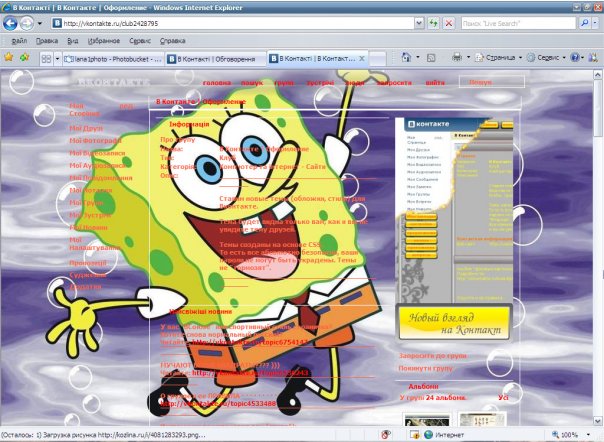Click the Print icon
The width and height of the screenshot is (604, 442).
pos(457,58)
